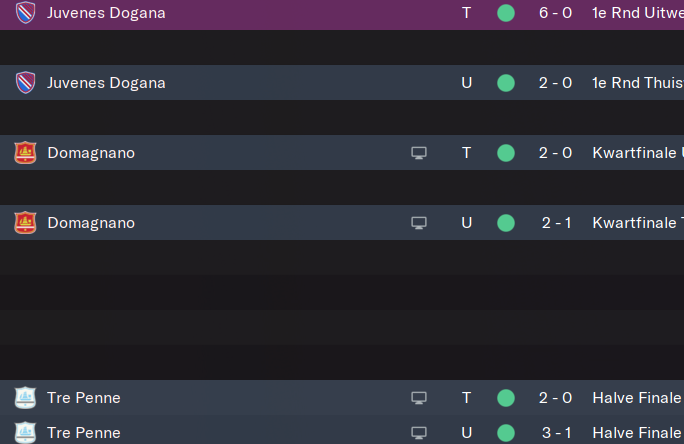Click TV monitor icon in Domagnano 2 - 1 row

pos(419,223)
